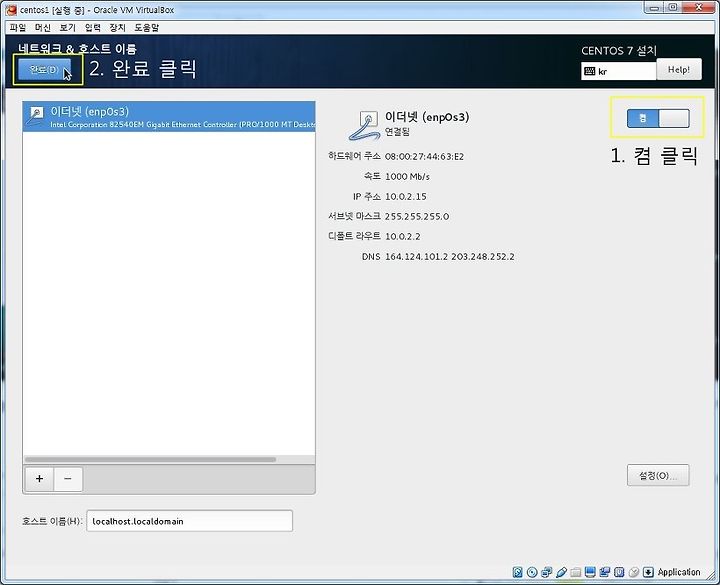
Task: Open the 도움말 menu
Action: tap(146, 28)
